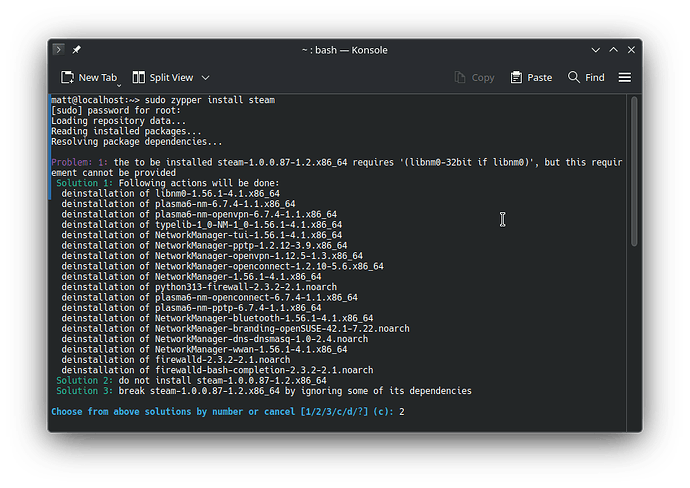Click the plasma6-nm-openvpn package line
Viewport: 690px width, 488px height.
point(199,214)
